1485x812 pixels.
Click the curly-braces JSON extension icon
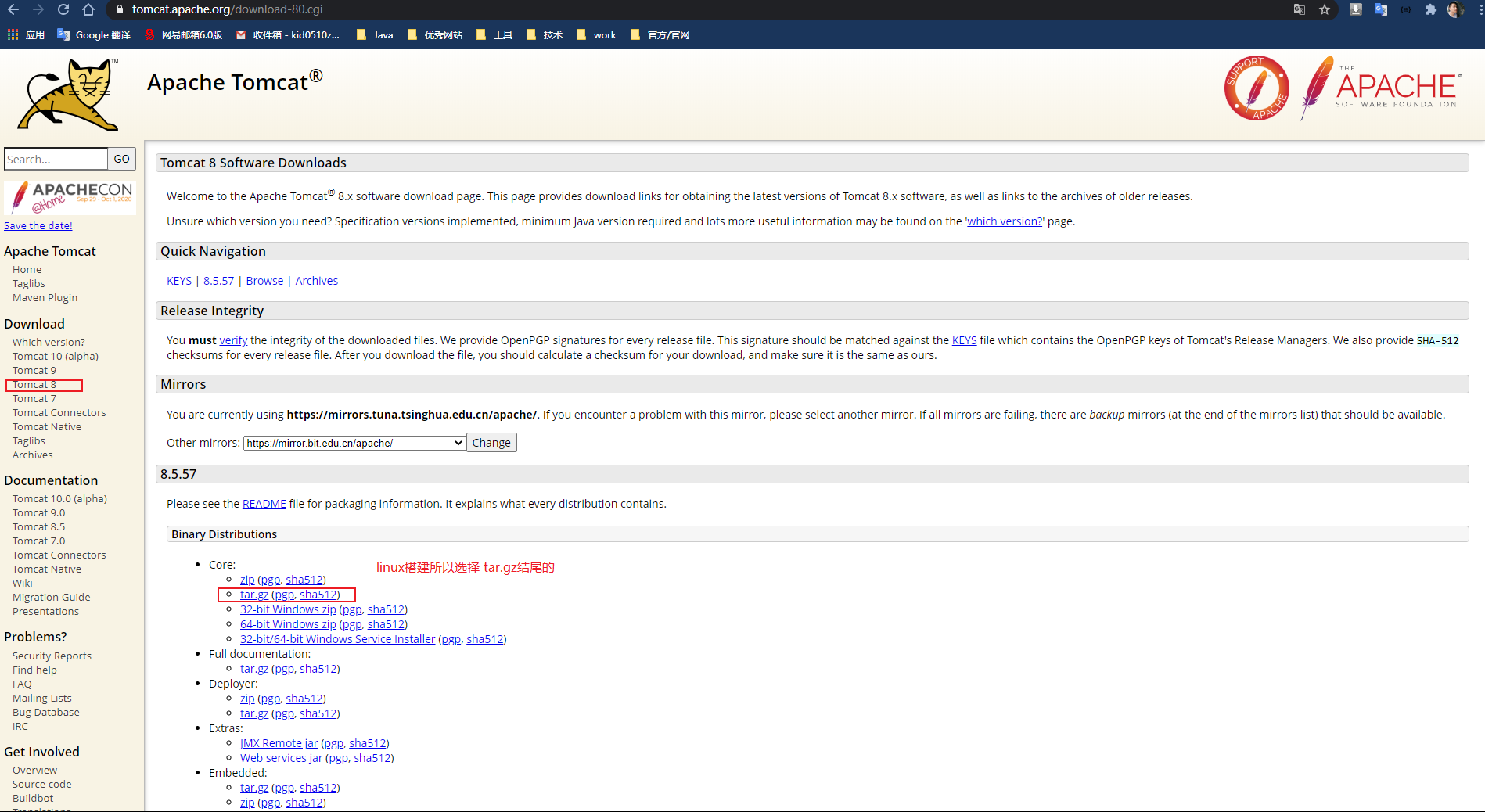coord(1406,9)
